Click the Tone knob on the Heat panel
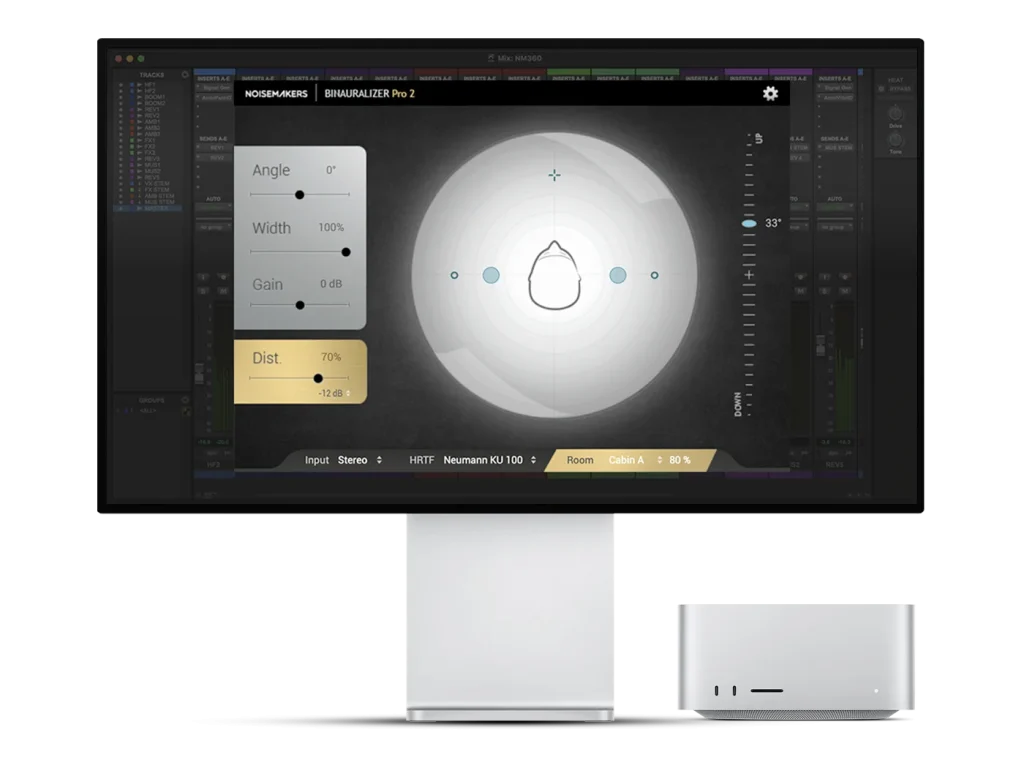The height and width of the screenshot is (768, 1024). click(895, 140)
